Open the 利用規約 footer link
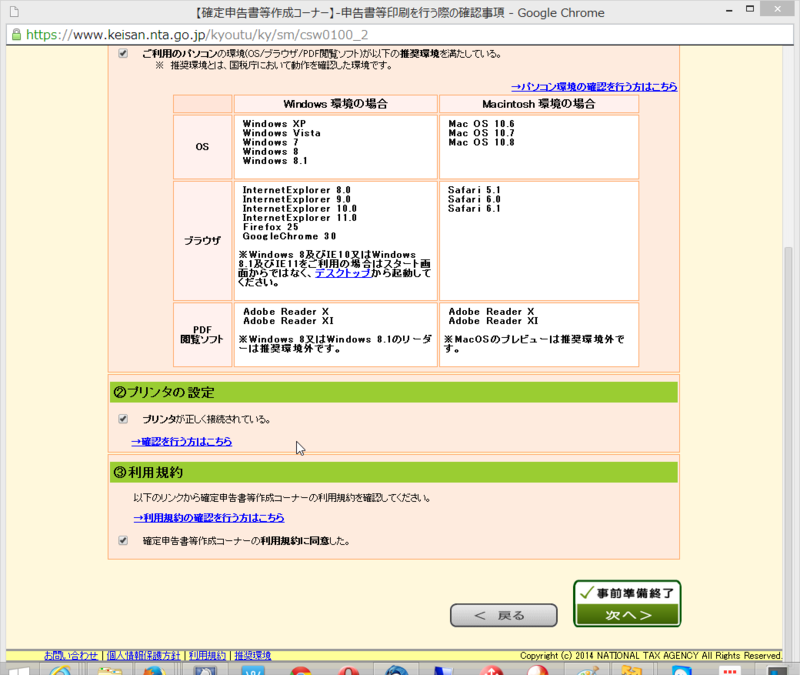This screenshot has width=800, height=675. (x=207, y=655)
